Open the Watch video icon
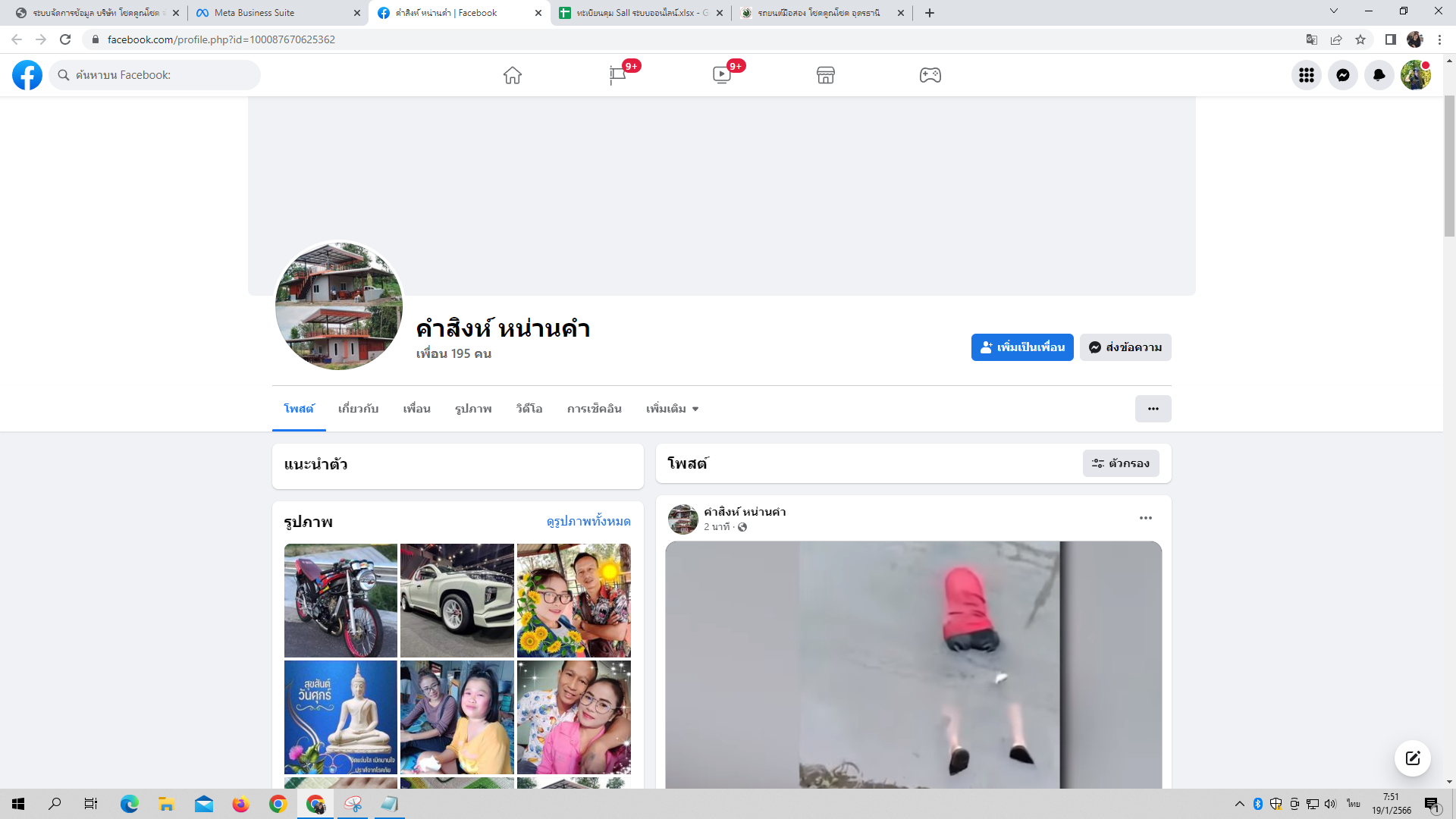The width and height of the screenshot is (1456, 819). 721,75
